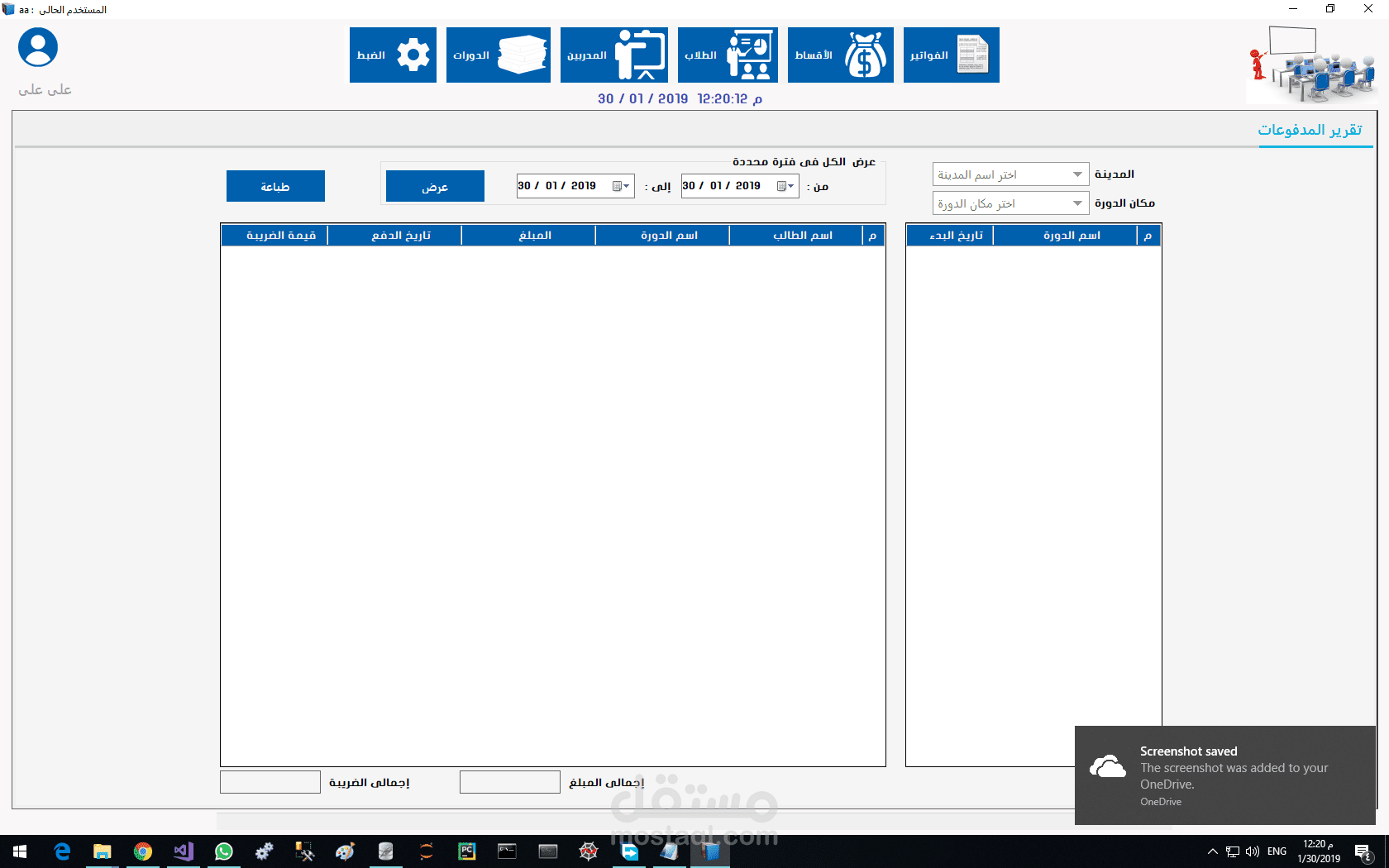
Task: Open the الضبط settings gear button
Action: coord(393,55)
